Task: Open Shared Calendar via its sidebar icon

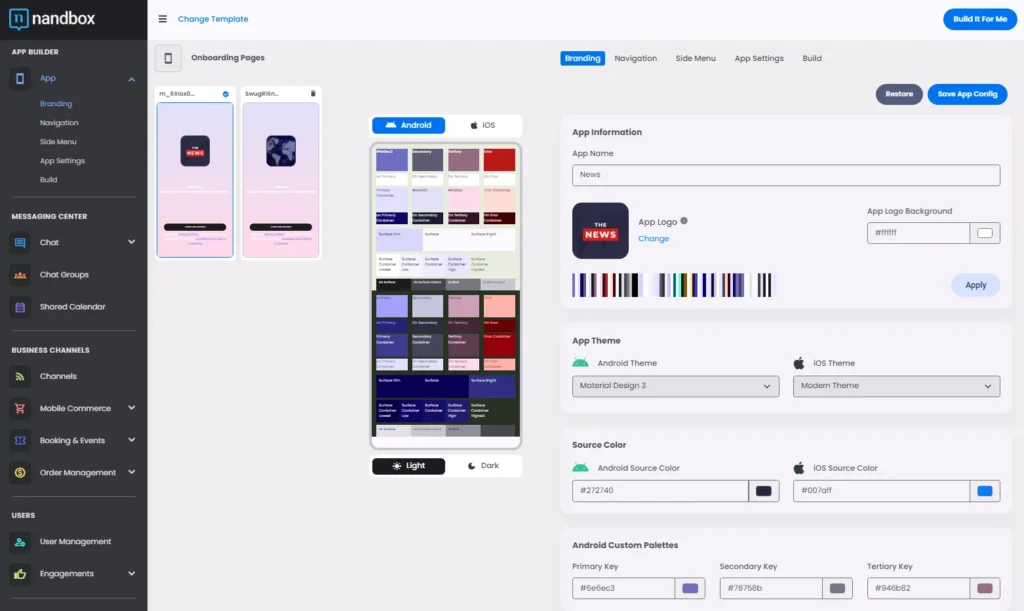Action: 20,307
